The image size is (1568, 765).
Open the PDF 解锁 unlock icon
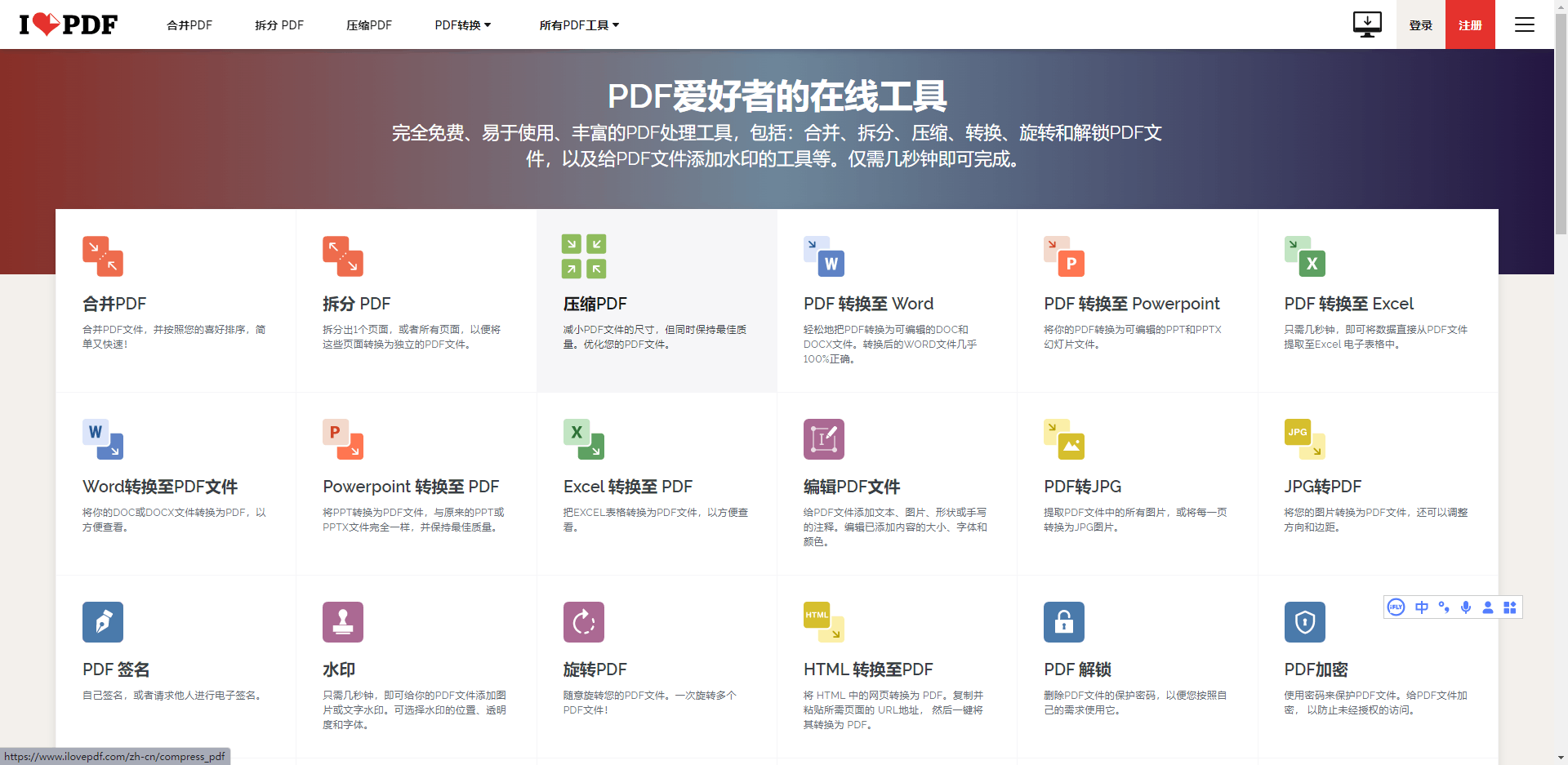1064,622
